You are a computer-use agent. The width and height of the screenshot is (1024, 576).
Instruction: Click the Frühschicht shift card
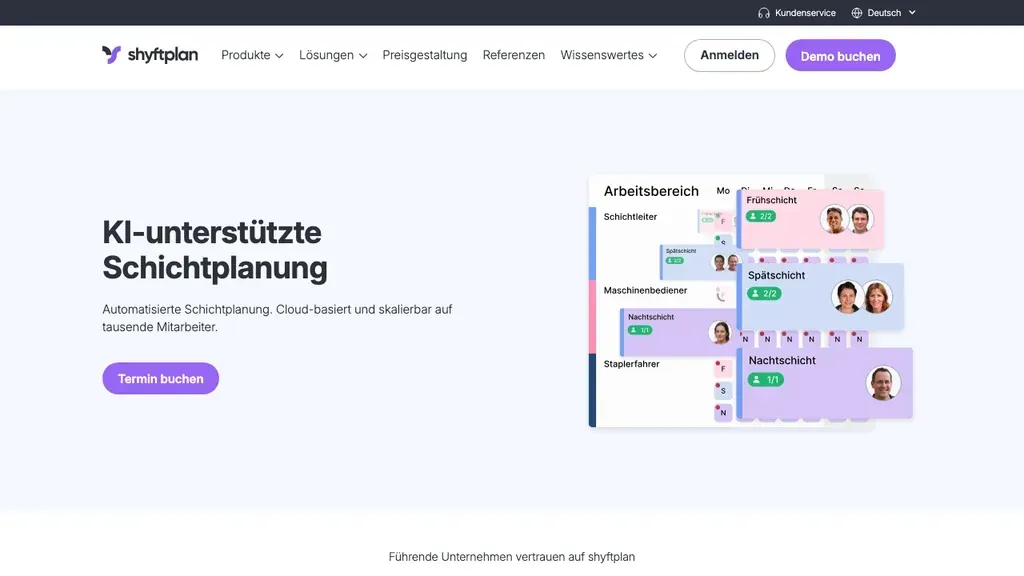tap(810, 219)
